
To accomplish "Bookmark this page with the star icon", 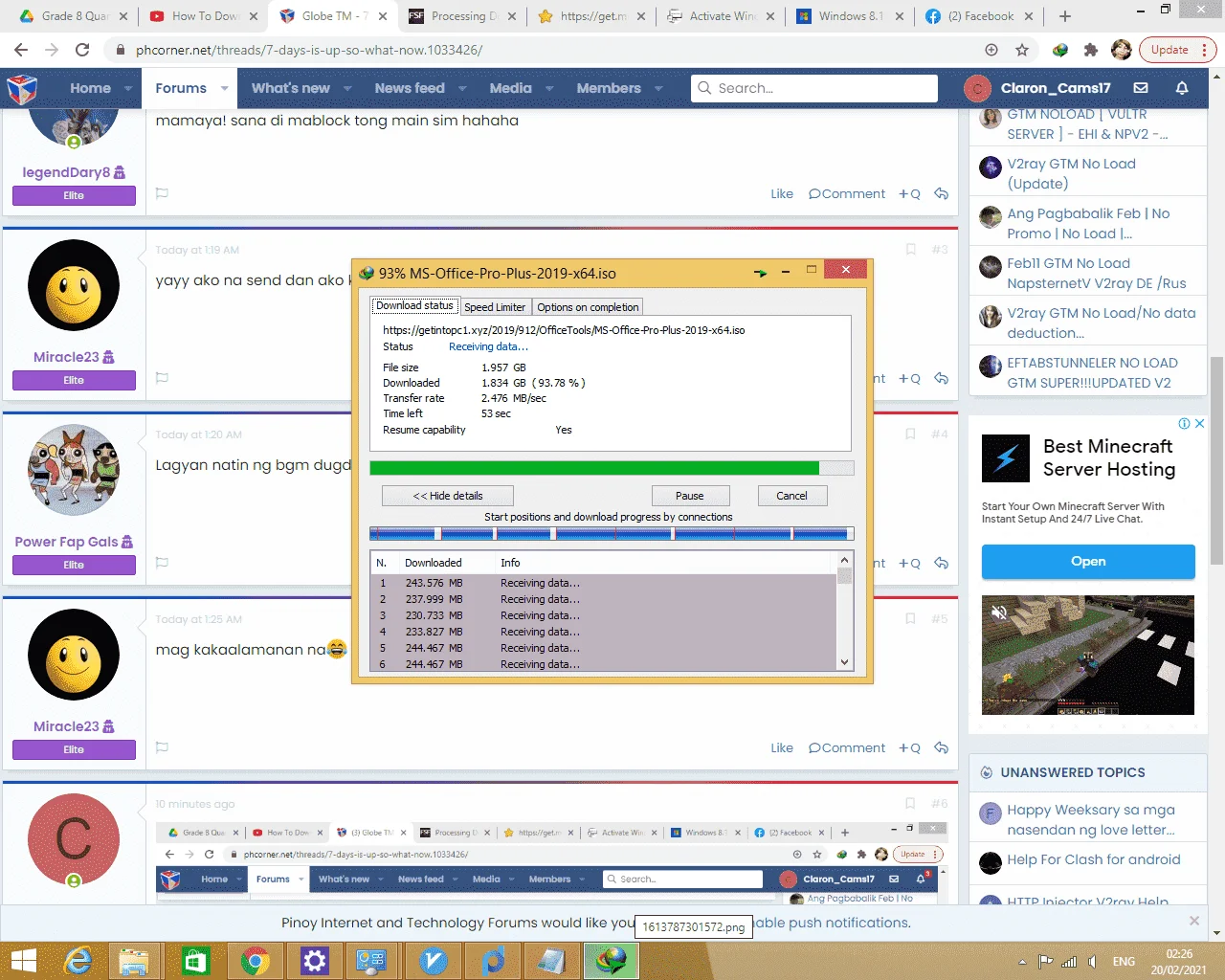I will pyautogui.click(x=1022, y=50).
